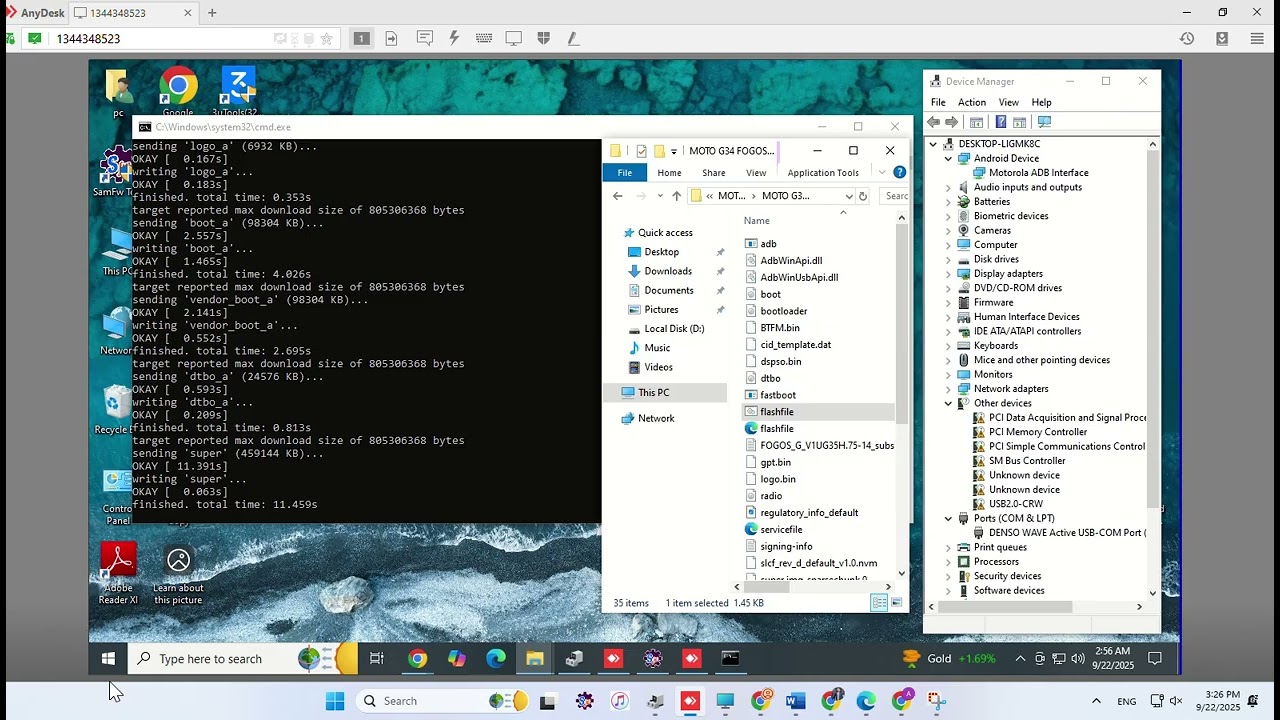Open the 3uTools desktop shortcut
The image size is (1280, 720).
238,92
